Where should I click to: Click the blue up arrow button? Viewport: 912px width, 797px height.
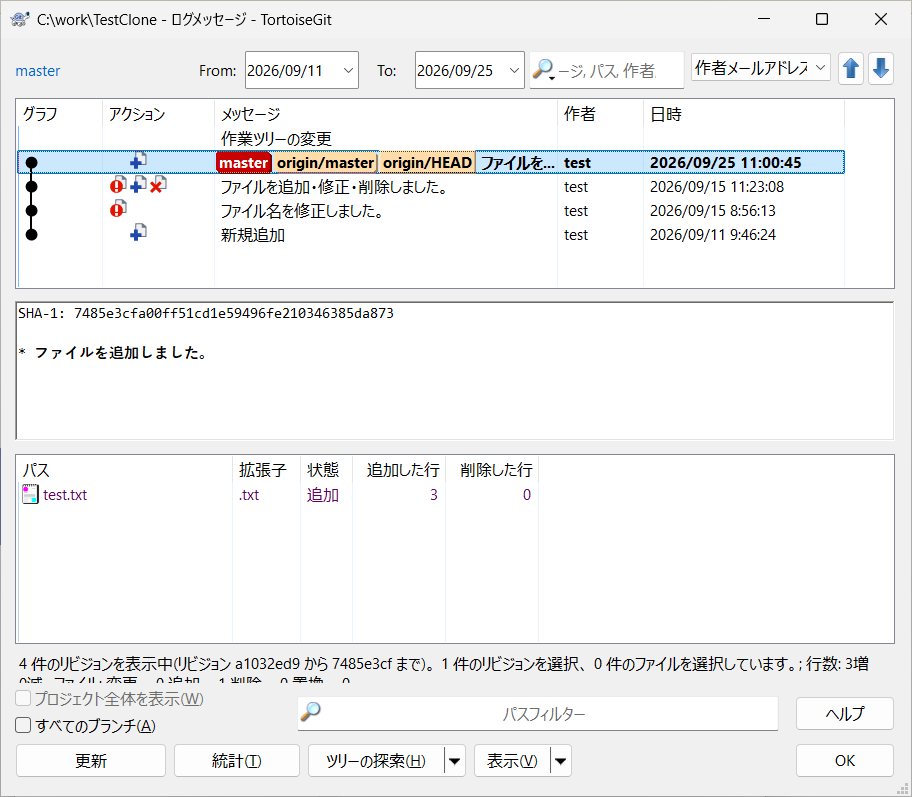[x=850, y=69]
